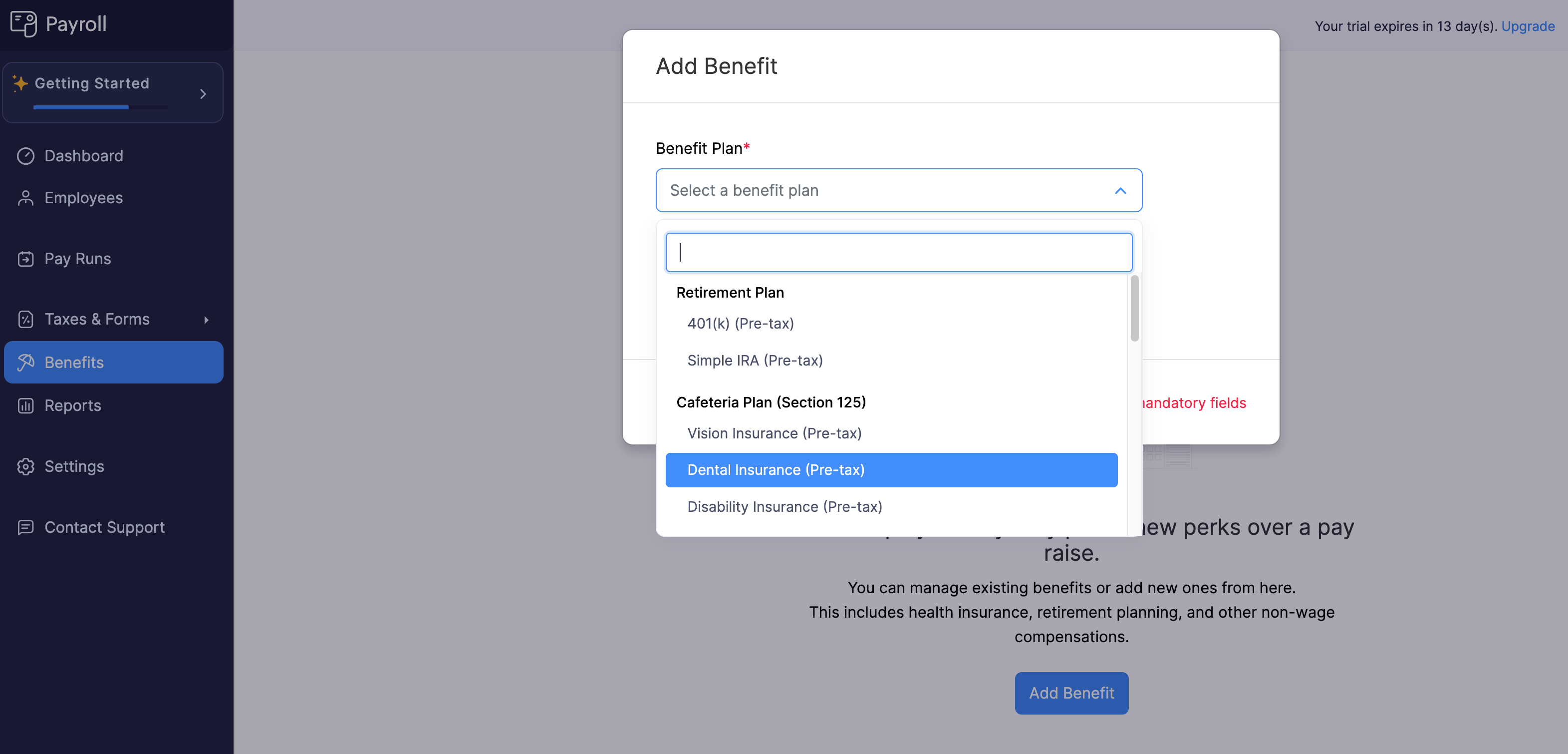1568x754 pixels.
Task: Open Employees from the sidebar icon
Action: 25,197
